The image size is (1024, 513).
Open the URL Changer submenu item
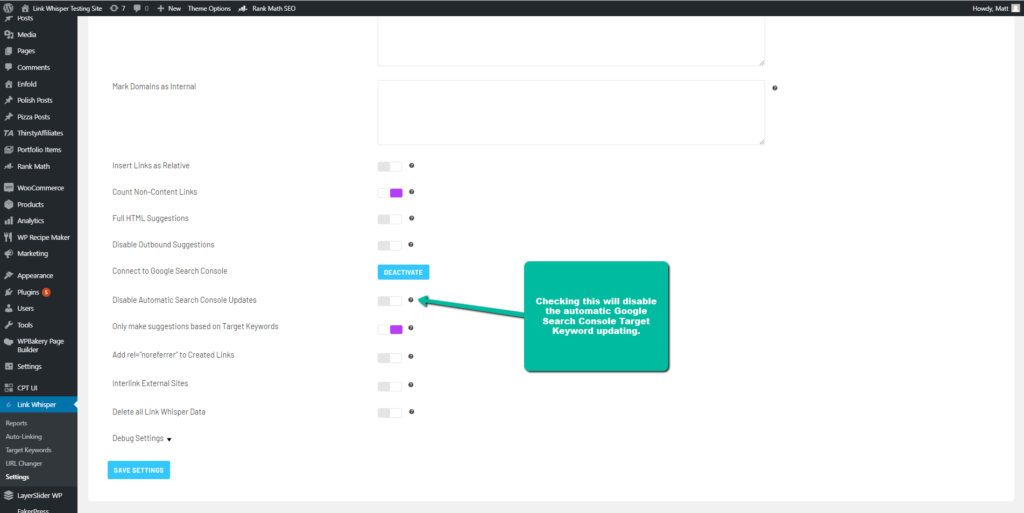[x=24, y=463]
